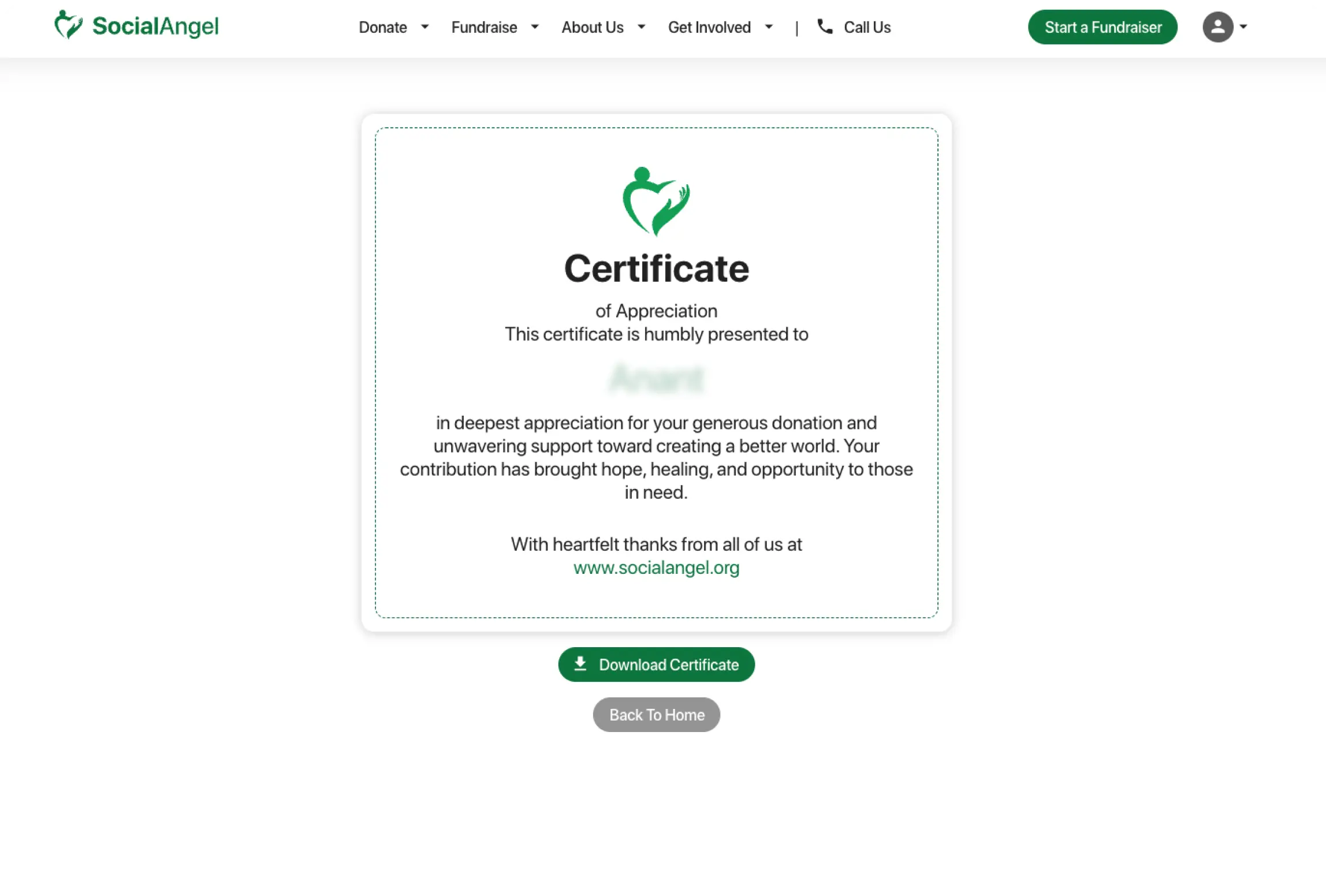Expand the About Us dropdown arrow
This screenshot has width=1326, height=896.
coord(641,27)
